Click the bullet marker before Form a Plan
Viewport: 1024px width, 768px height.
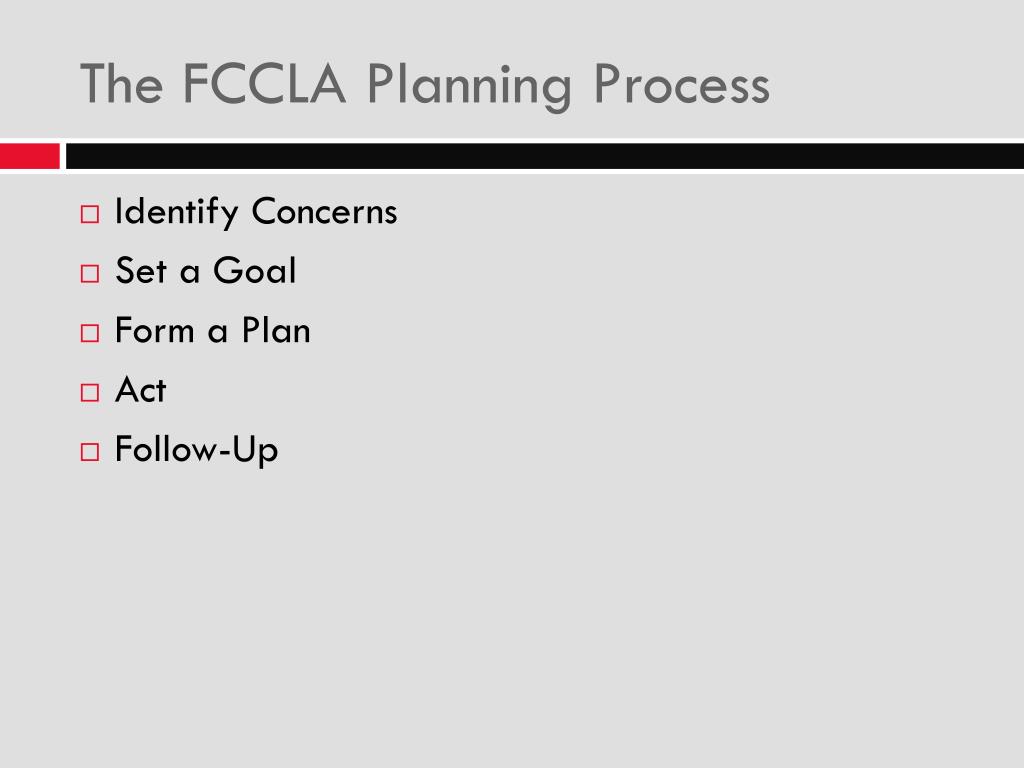pos(90,333)
